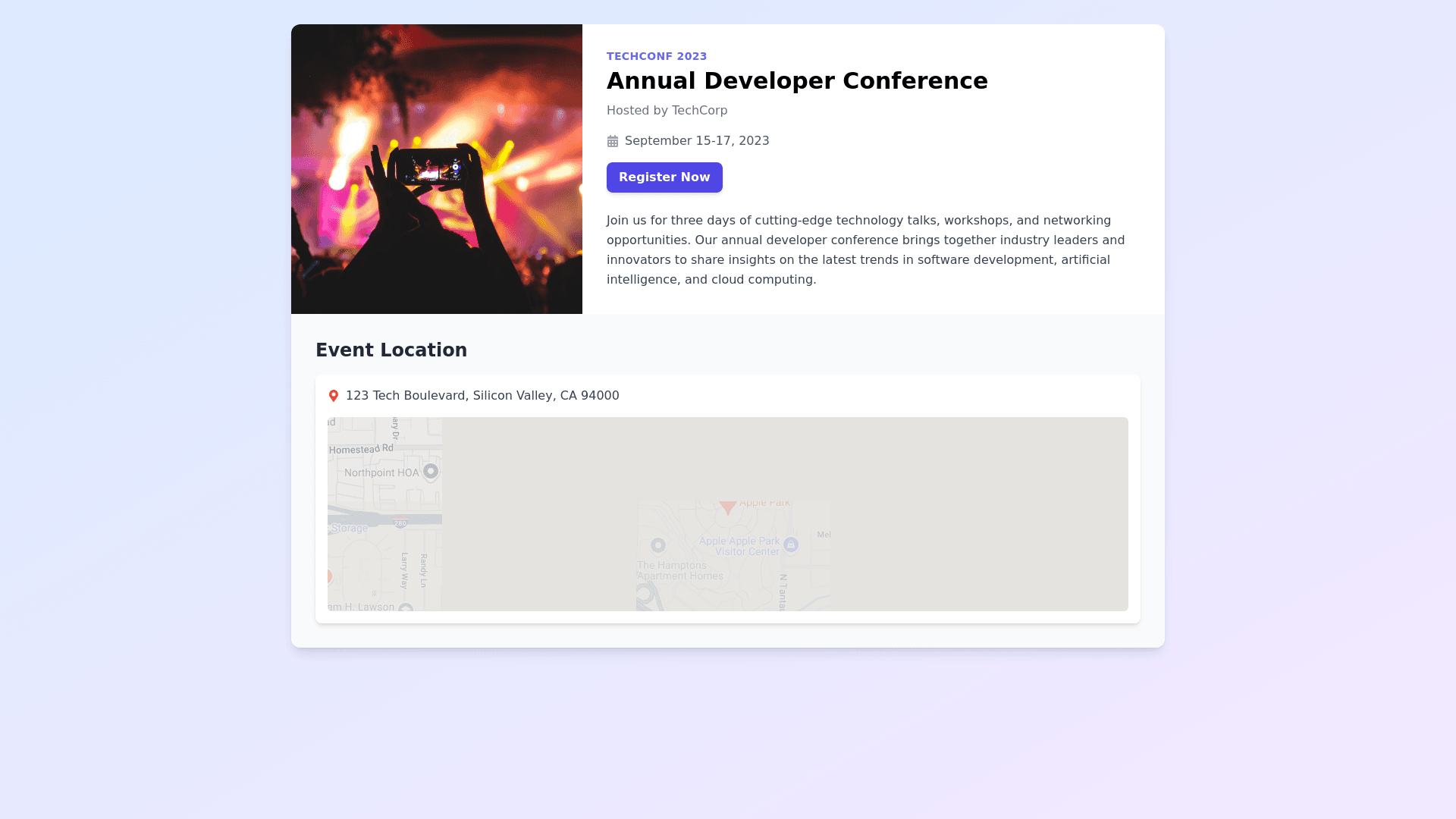Click the Interstate 280 highway shield

tap(400, 523)
